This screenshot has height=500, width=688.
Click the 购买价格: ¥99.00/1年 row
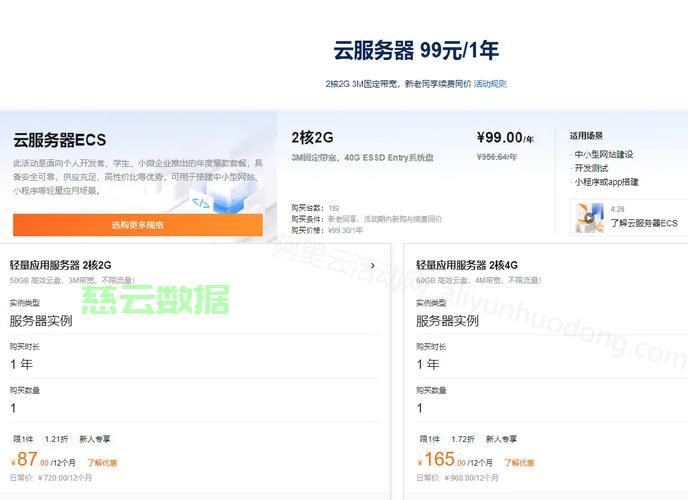click(327, 230)
